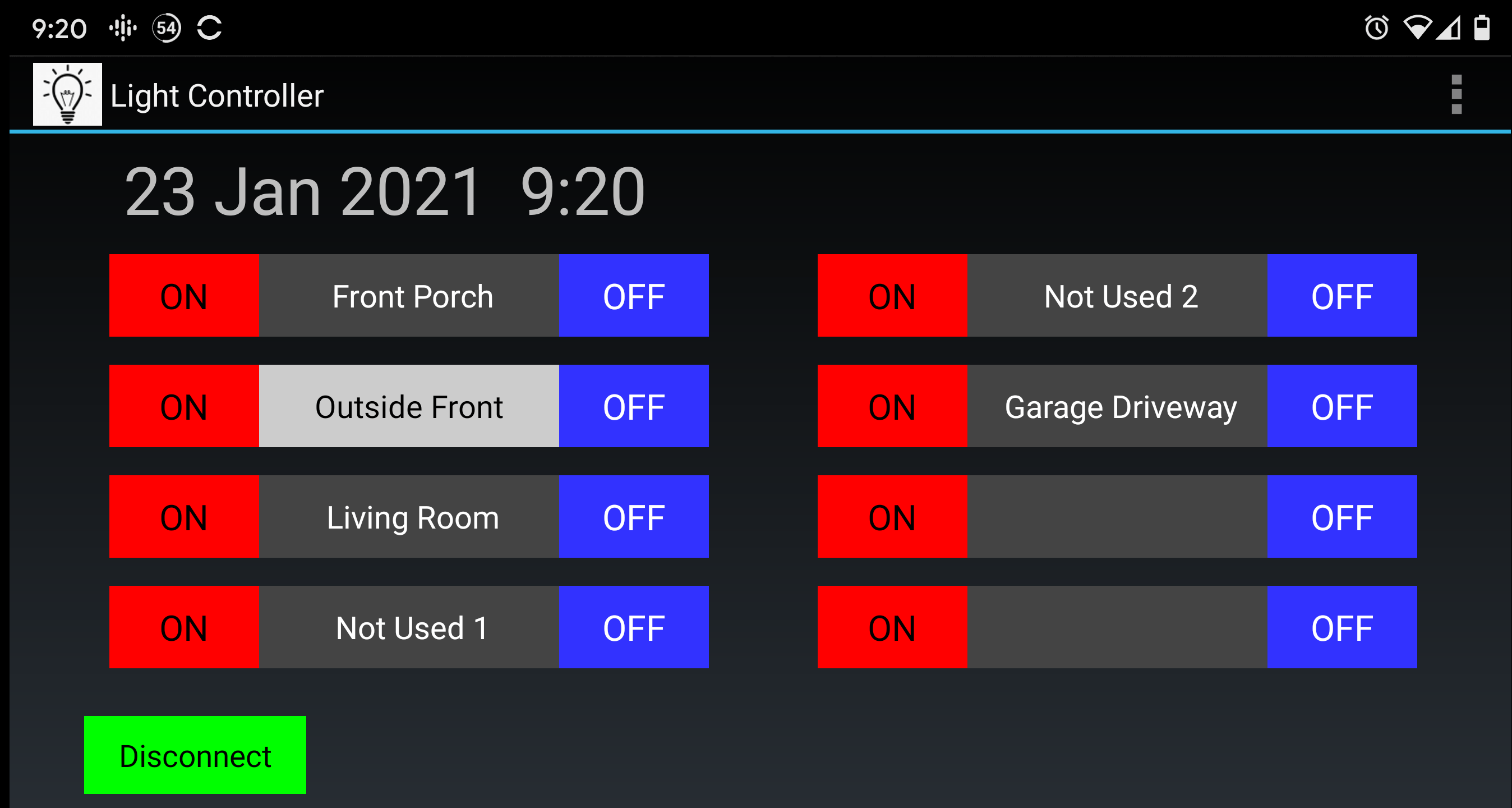Turn OFF the unlabeled bottom right channel
Screen dimensions: 1512x808
pos(1343,627)
